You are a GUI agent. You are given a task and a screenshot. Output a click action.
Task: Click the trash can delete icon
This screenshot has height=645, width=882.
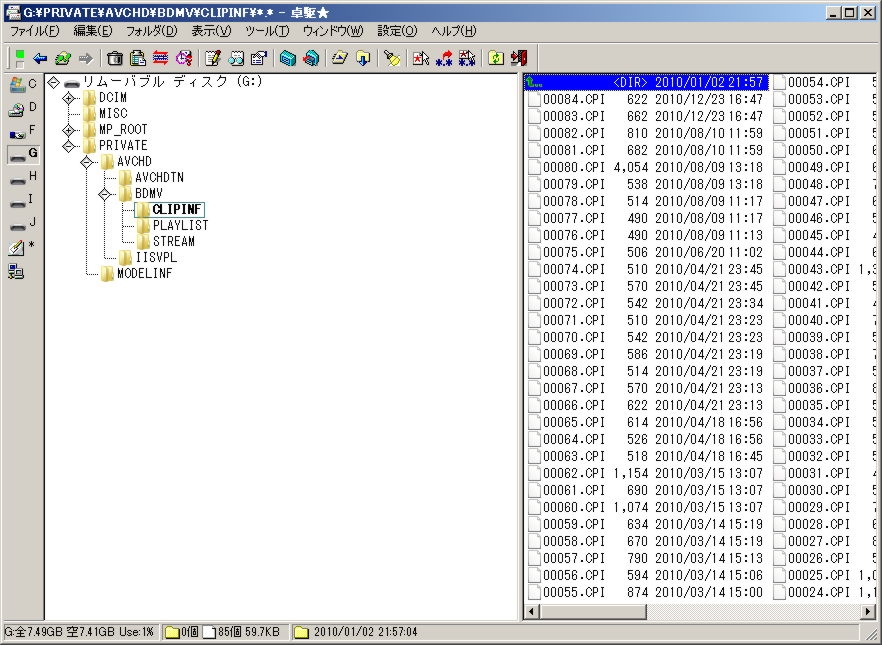coord(115,58)
